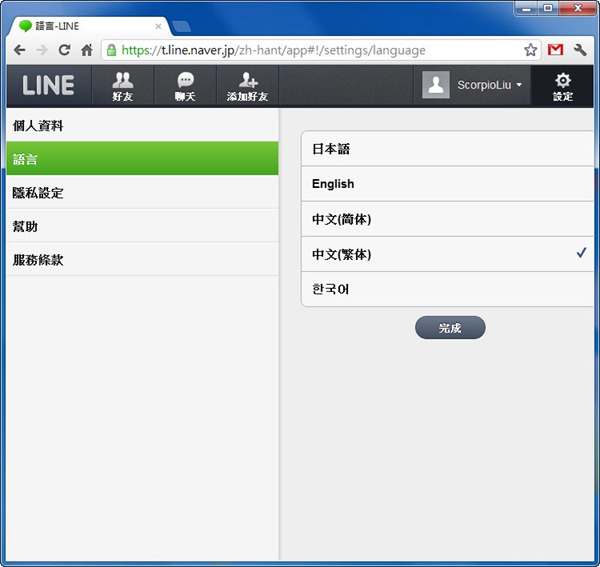Bookmark this page with the star icon
This screenshot has width=600, height=567.
point(530,50)
